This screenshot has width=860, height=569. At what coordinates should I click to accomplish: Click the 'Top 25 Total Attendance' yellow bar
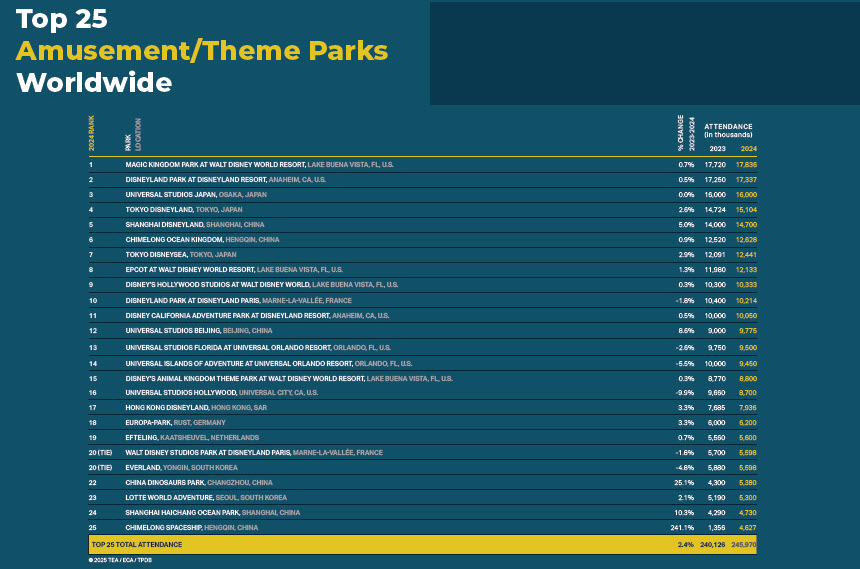[x=400, y=544]
